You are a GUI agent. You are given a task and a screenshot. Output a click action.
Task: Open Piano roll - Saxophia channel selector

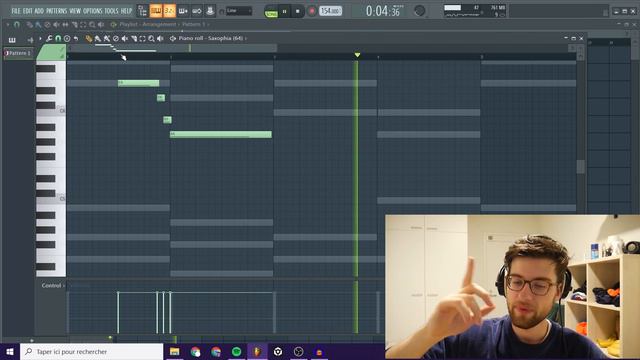tap(211, 38)
